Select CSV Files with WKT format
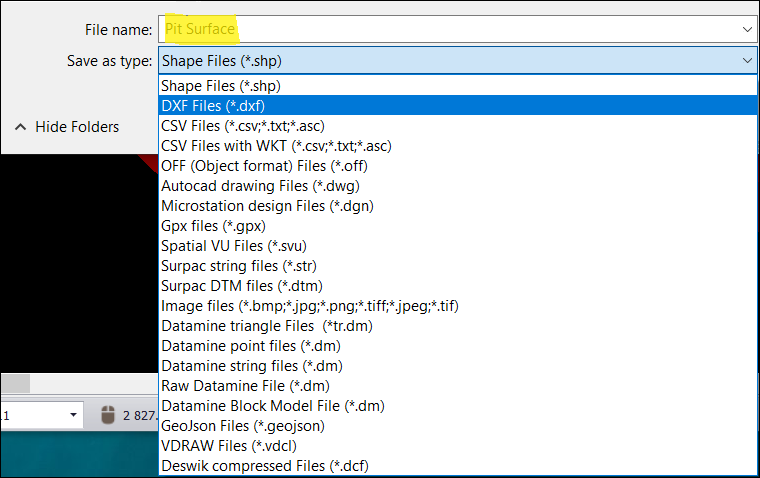This screenshot has height=478, width=760. [x=275, y=146]
